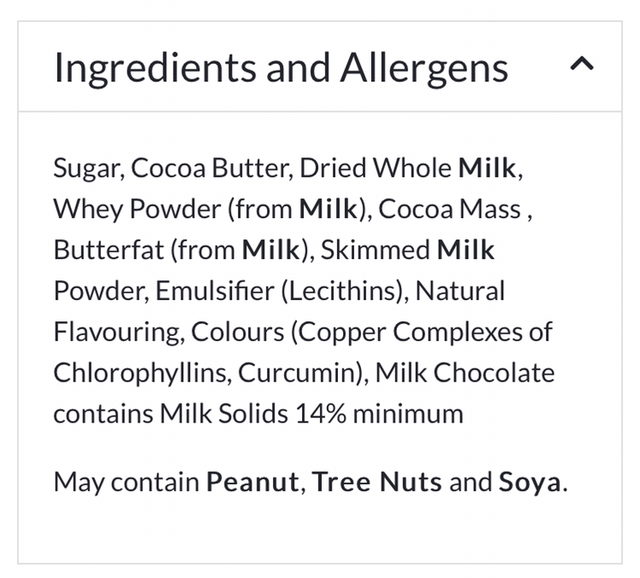Click bold Tree Nuts allergen text

tap(377, 482)
